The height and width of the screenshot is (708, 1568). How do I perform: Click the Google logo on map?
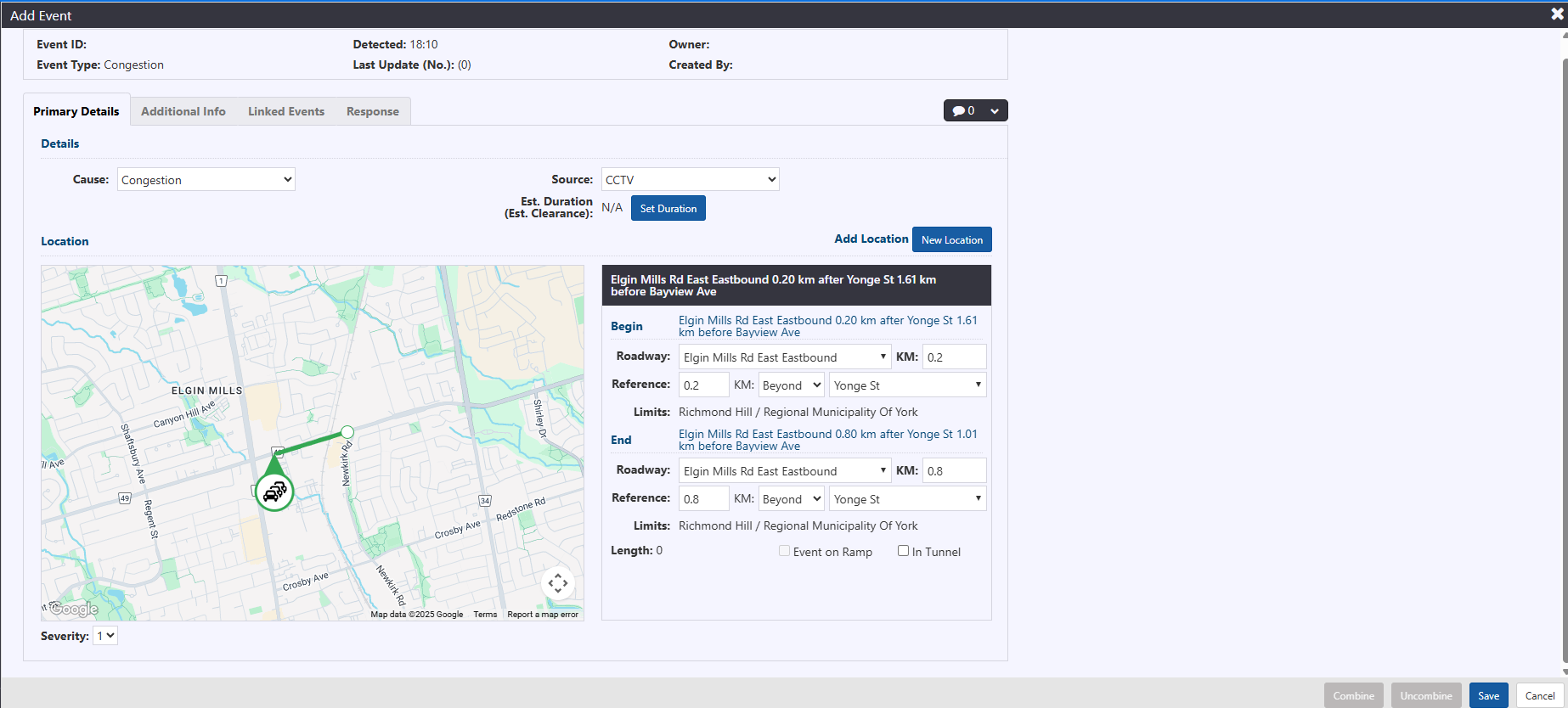[74, 609]
